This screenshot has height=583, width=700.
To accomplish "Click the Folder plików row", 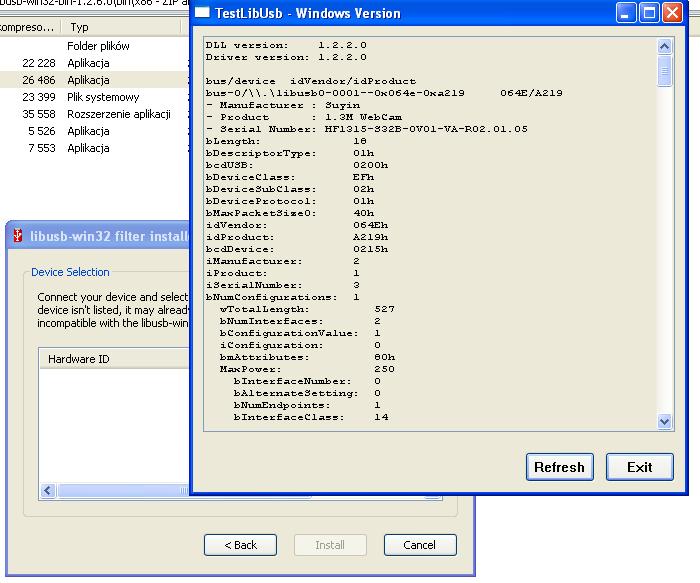I will (x=94, y=46).
